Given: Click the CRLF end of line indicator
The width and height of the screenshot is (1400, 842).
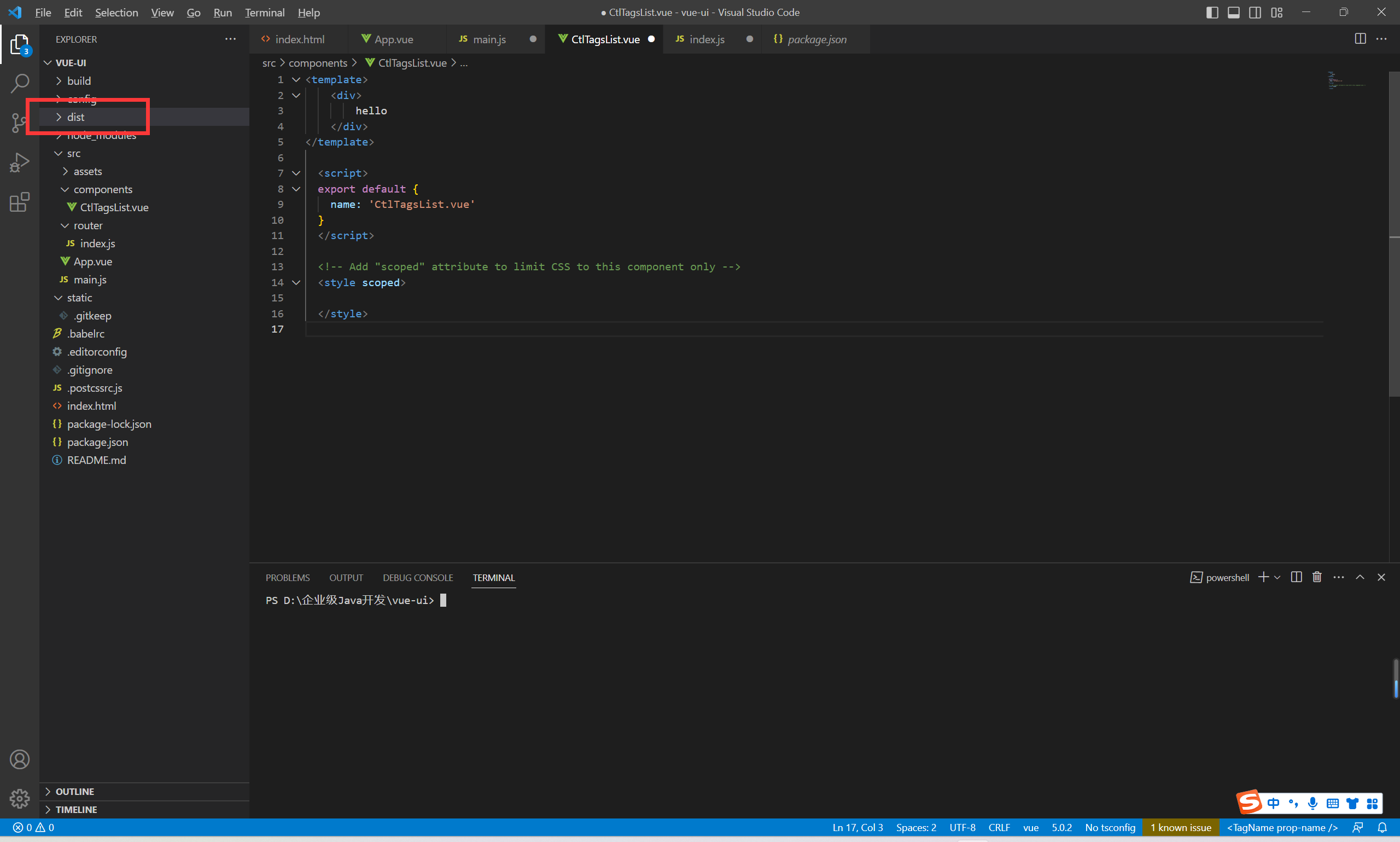Looking at the screenshot, I should [999, 827].
